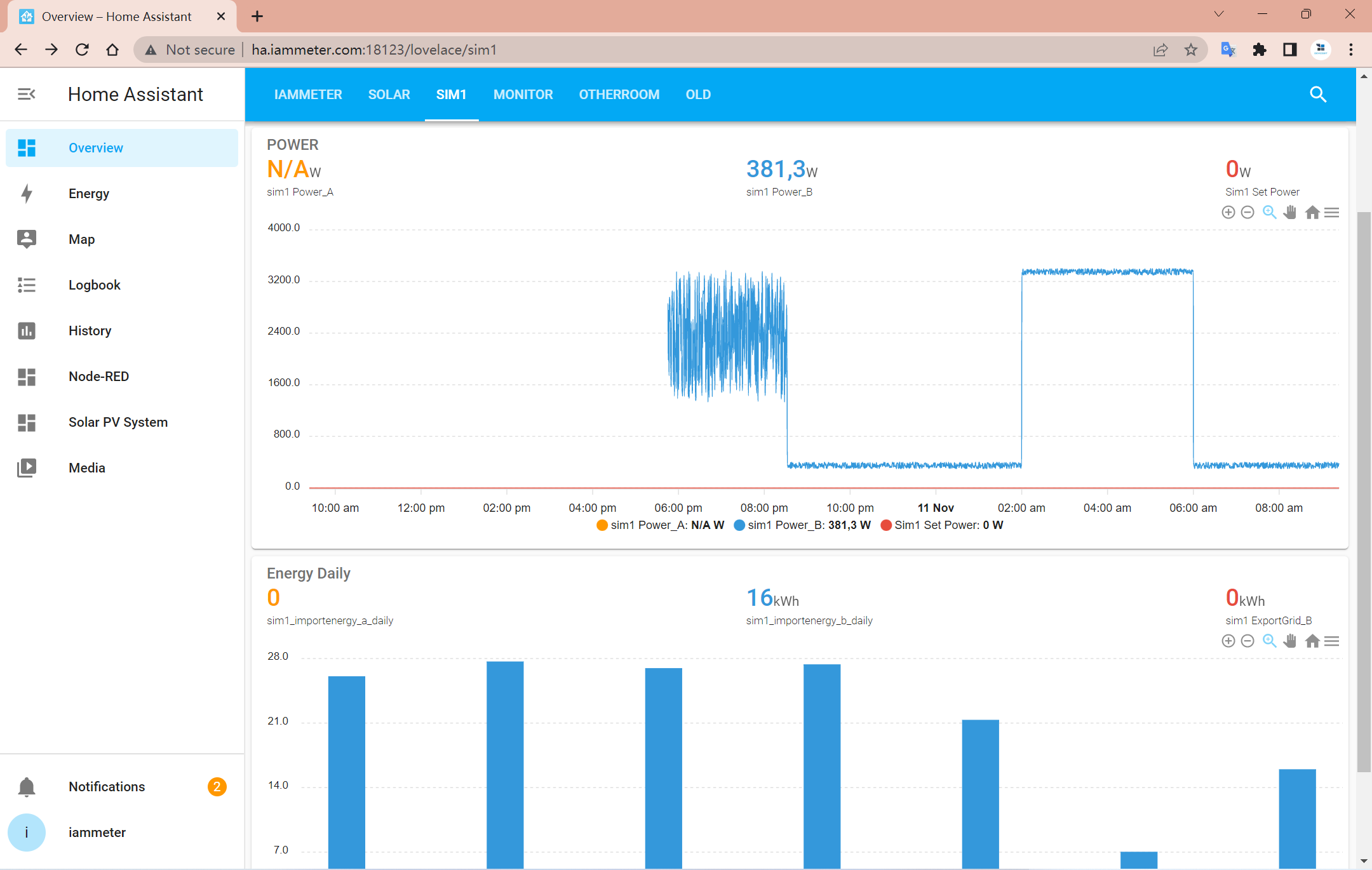Reset zoom home icon on Energy Daily chart
Viewport: 1372px width, 870px height.
[1312, 641]
